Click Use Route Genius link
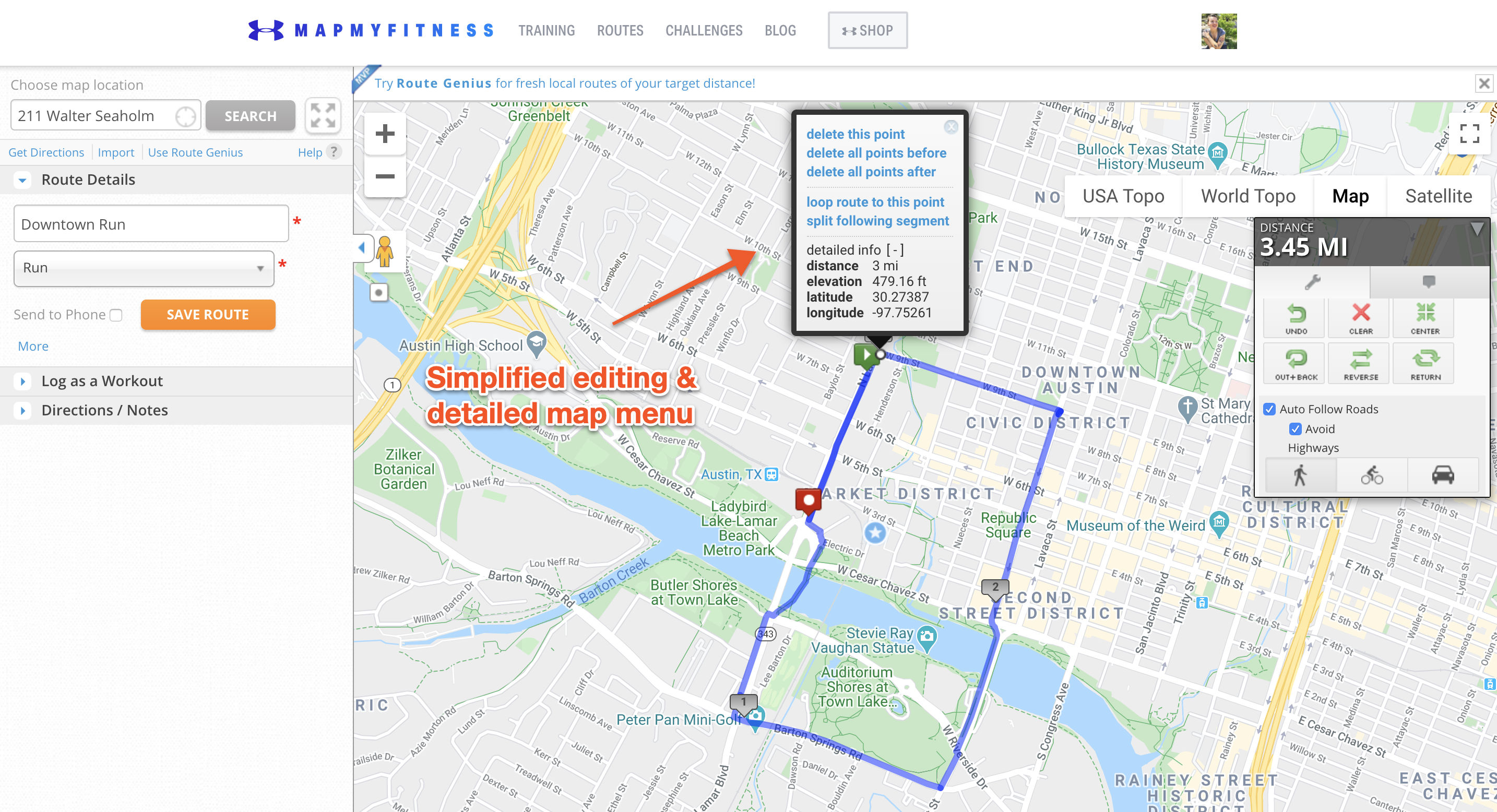The width and height of the screenshot is (1497, 812). tap(195, 152)
